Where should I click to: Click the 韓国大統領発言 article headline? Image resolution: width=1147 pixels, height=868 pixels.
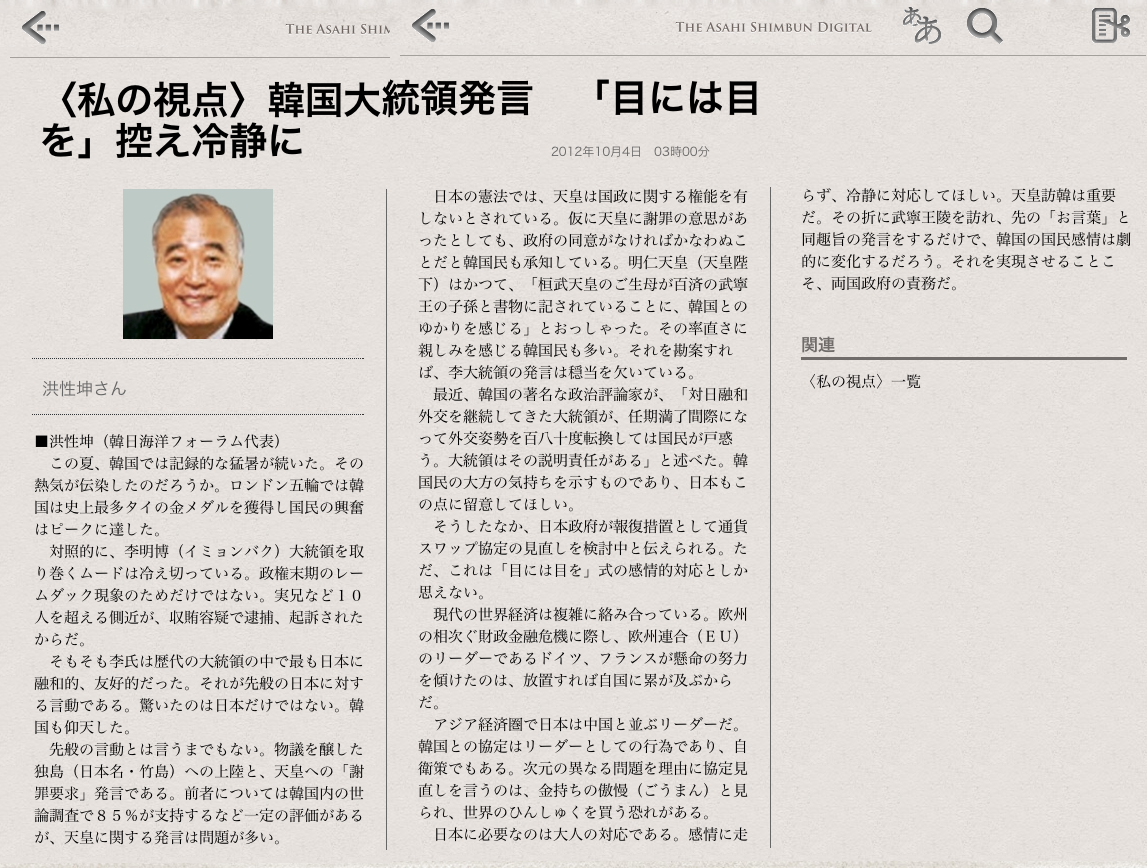pos(400,120)
